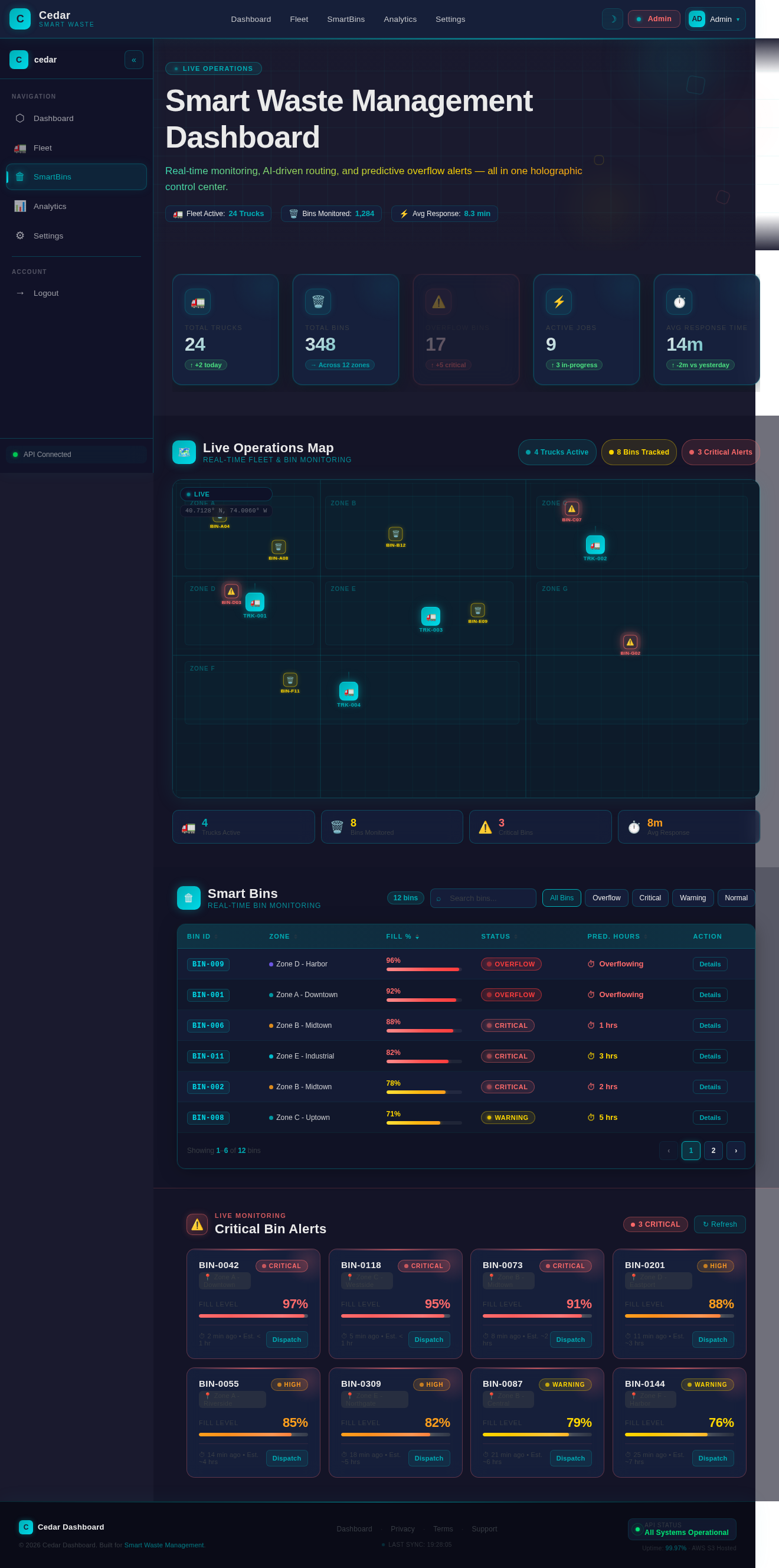Select alert marker BIN-C07 on map
The width and height of the screenshot is (779, 1568).
click(571, 508)
